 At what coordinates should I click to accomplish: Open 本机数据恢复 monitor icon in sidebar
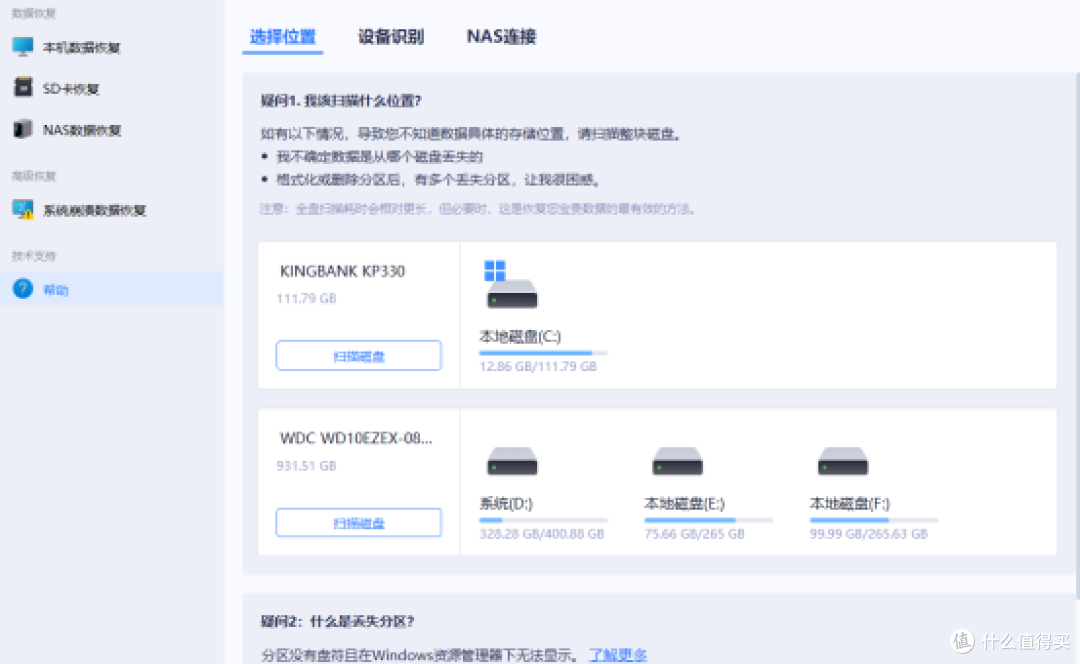(23, 47)
